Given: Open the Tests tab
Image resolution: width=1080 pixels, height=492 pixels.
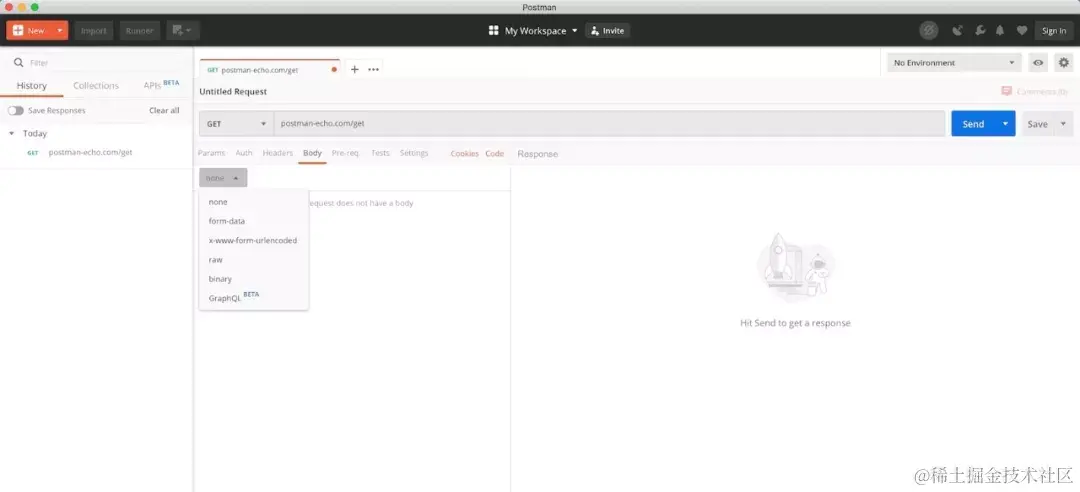Looking at the screenshot, I should (380, 153).
